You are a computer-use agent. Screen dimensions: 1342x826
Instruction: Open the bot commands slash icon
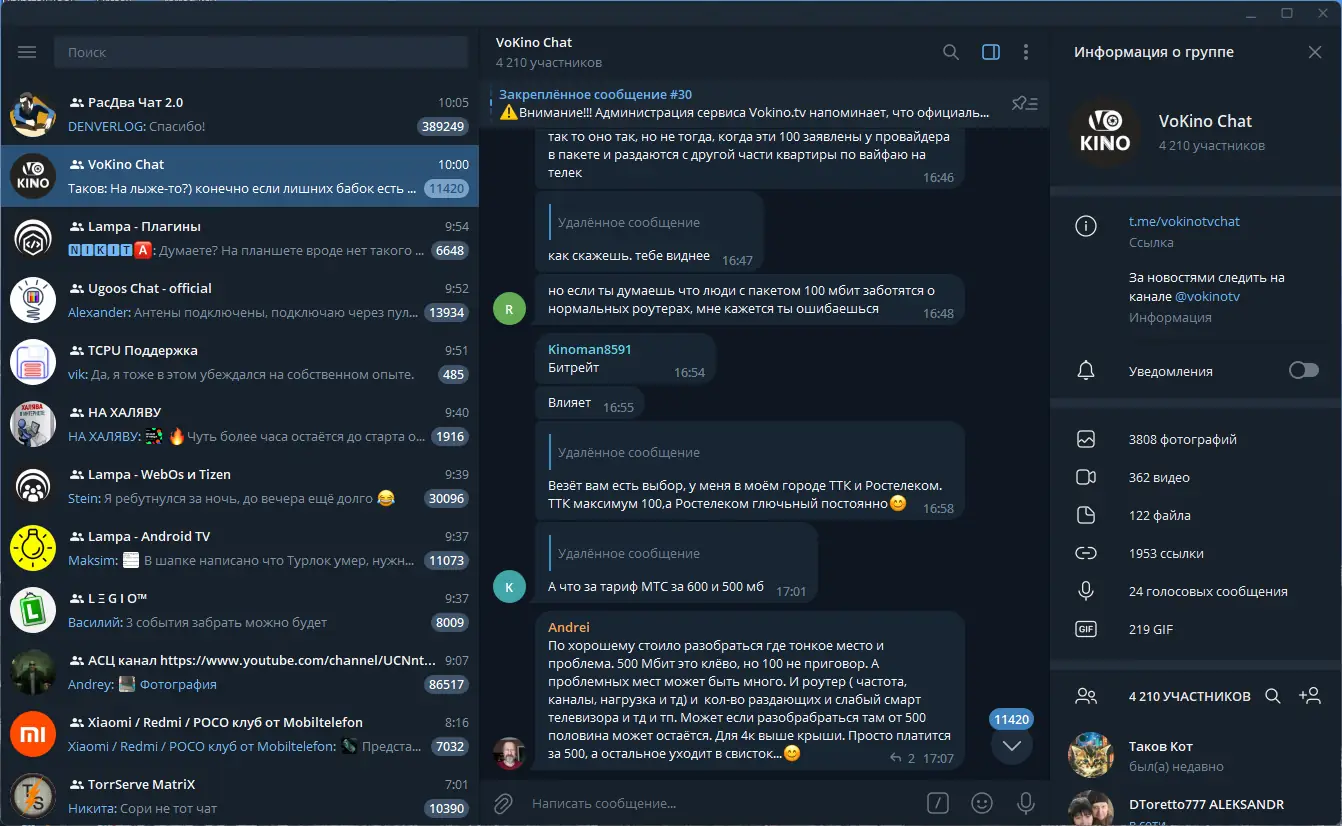(938, 803)
